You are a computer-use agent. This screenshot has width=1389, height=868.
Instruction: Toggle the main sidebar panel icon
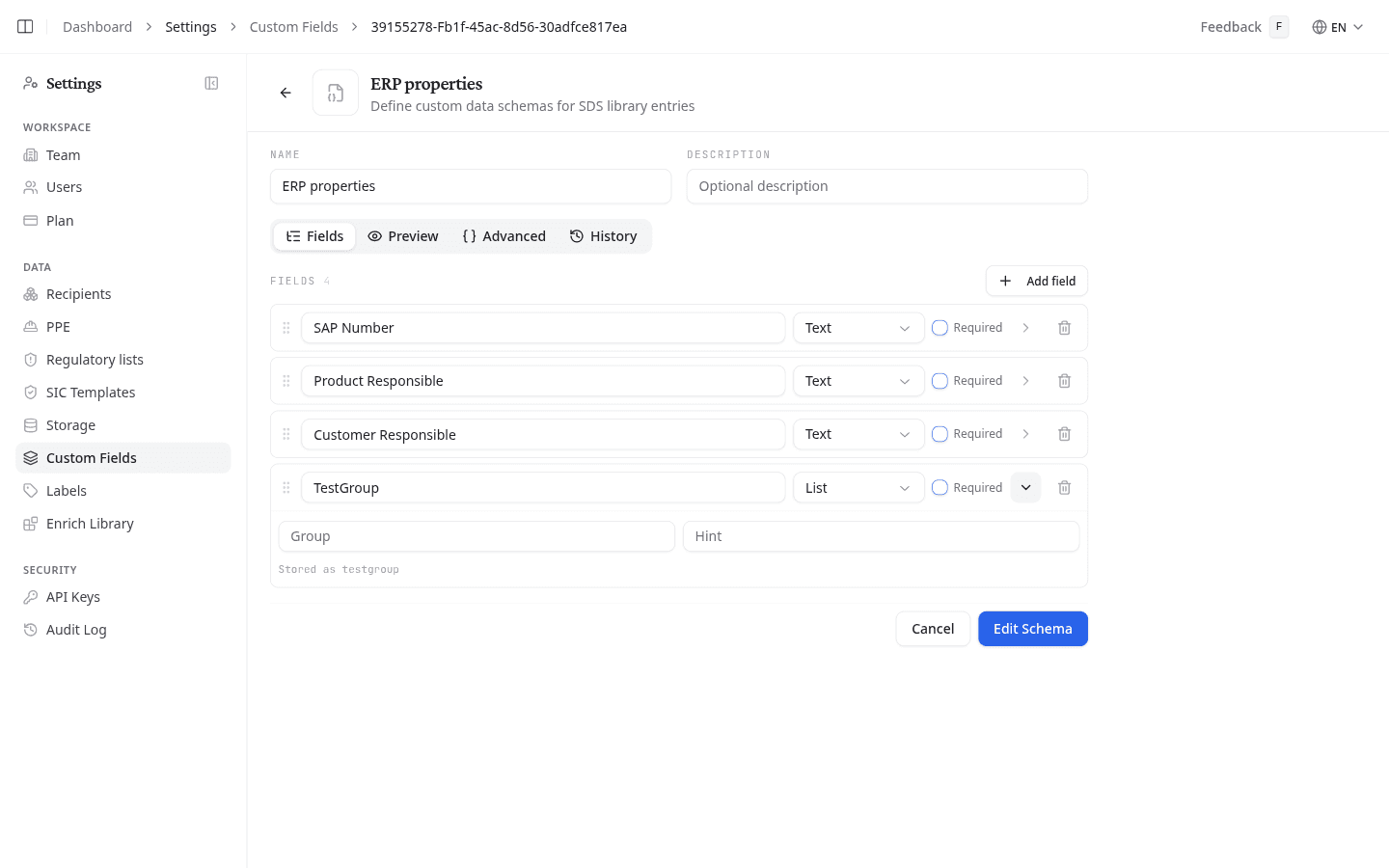click(x=25, y=27)
